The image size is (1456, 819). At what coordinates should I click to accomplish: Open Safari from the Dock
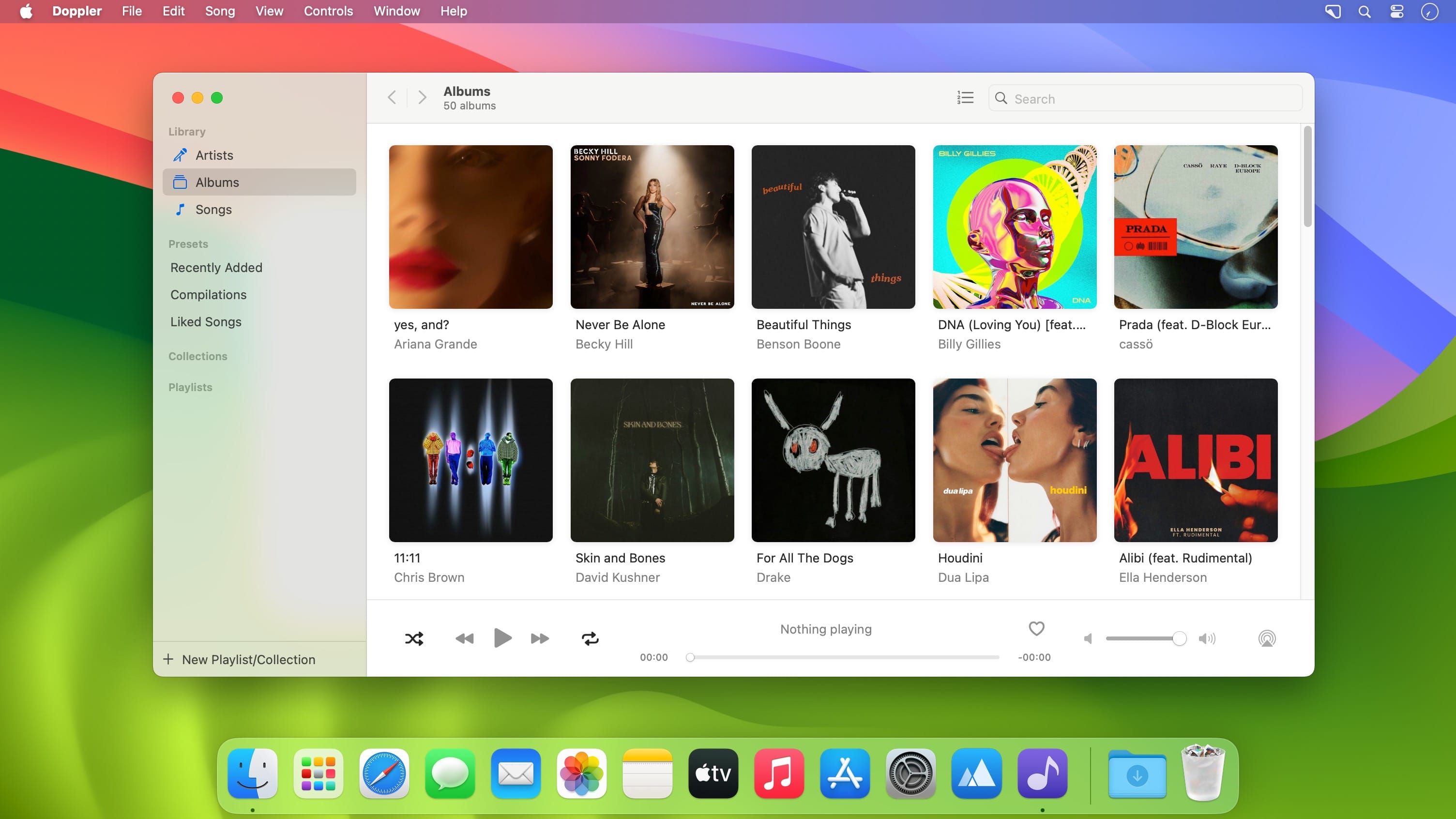(384, 773)
